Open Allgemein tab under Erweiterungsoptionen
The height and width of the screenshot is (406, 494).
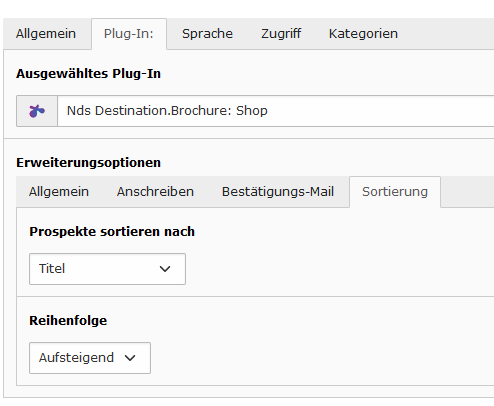(x=59, y=192)
